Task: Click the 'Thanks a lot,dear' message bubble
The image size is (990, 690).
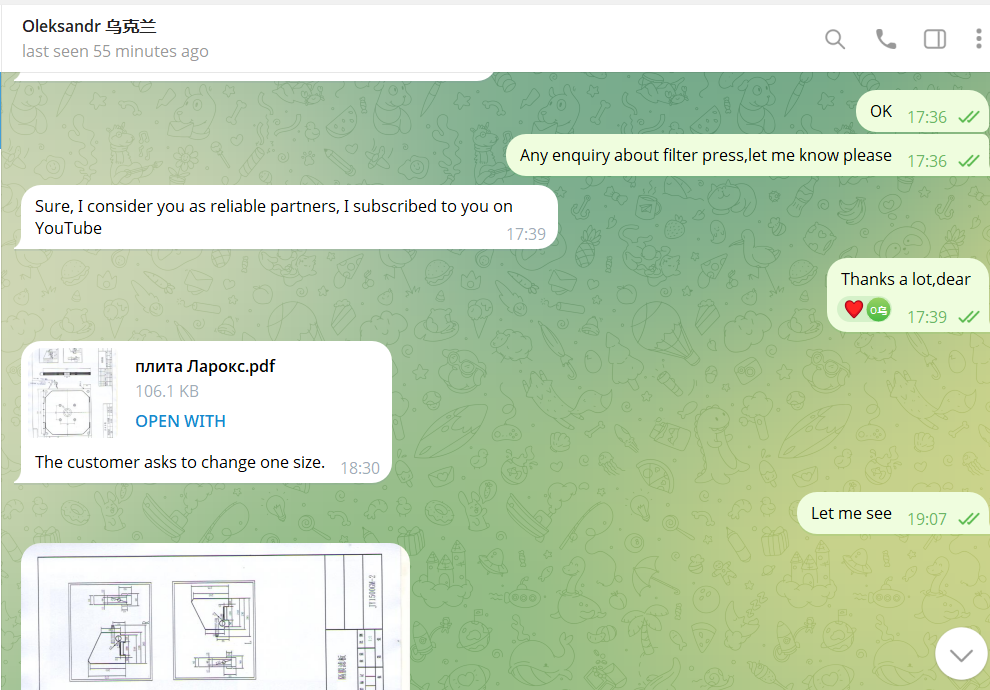Action: click(x=905, y=280)
